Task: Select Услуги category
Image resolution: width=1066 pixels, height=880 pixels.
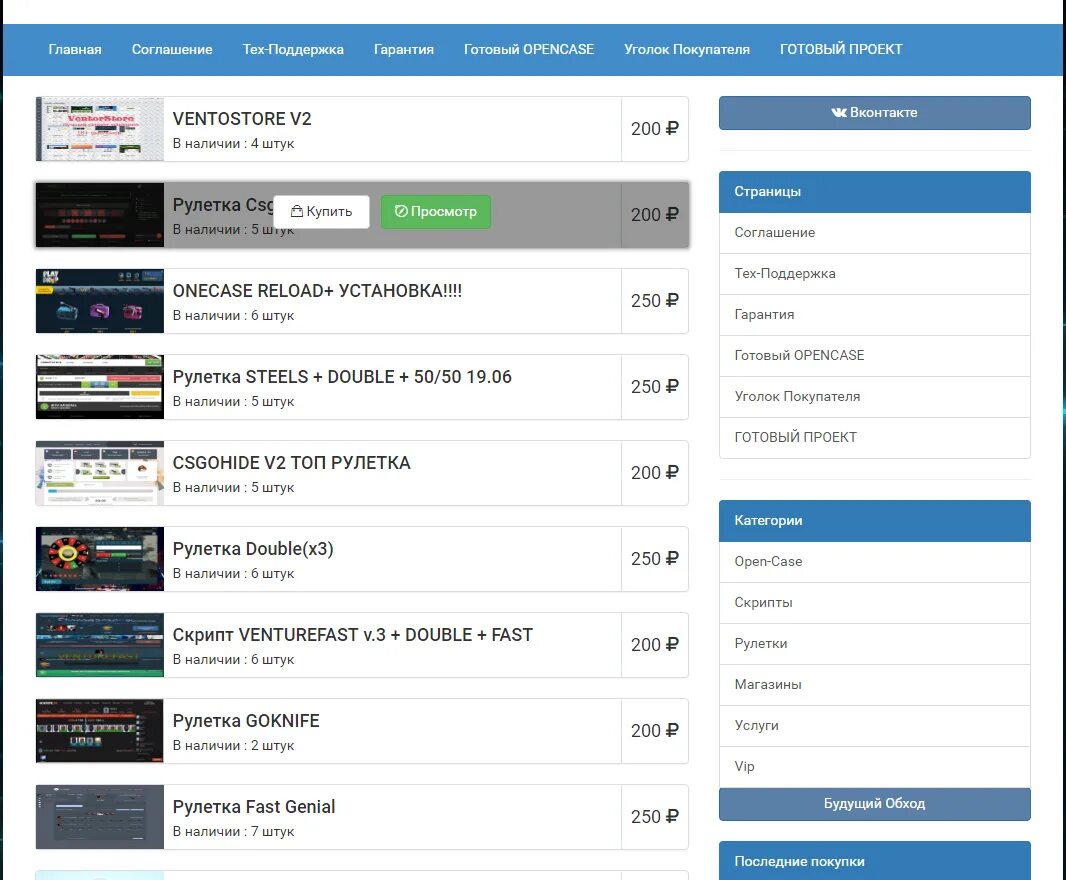Action: point(874,726)
